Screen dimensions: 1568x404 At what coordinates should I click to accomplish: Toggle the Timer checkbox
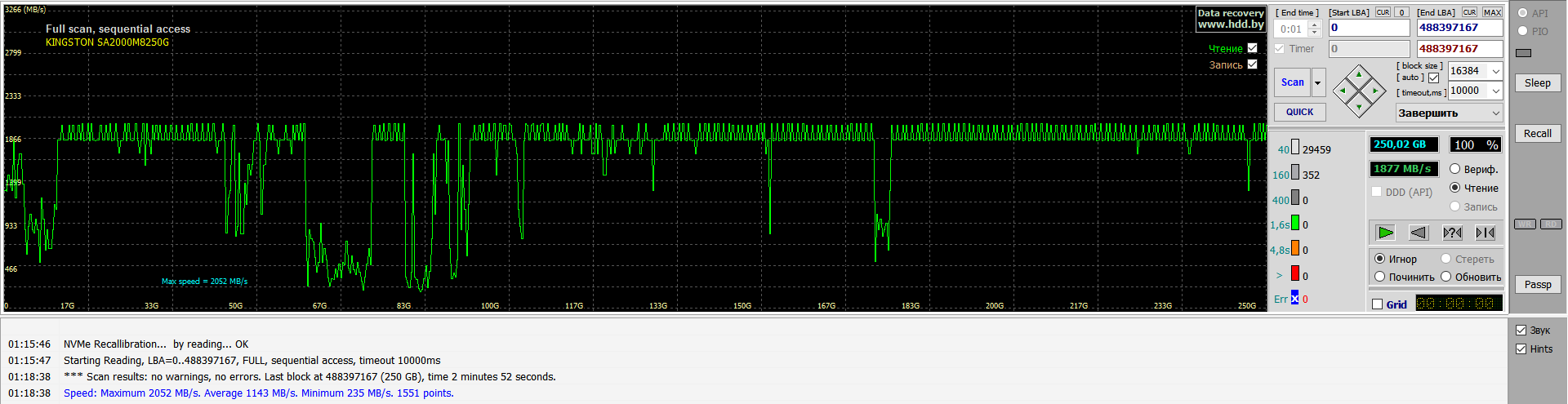[1280, 49]
